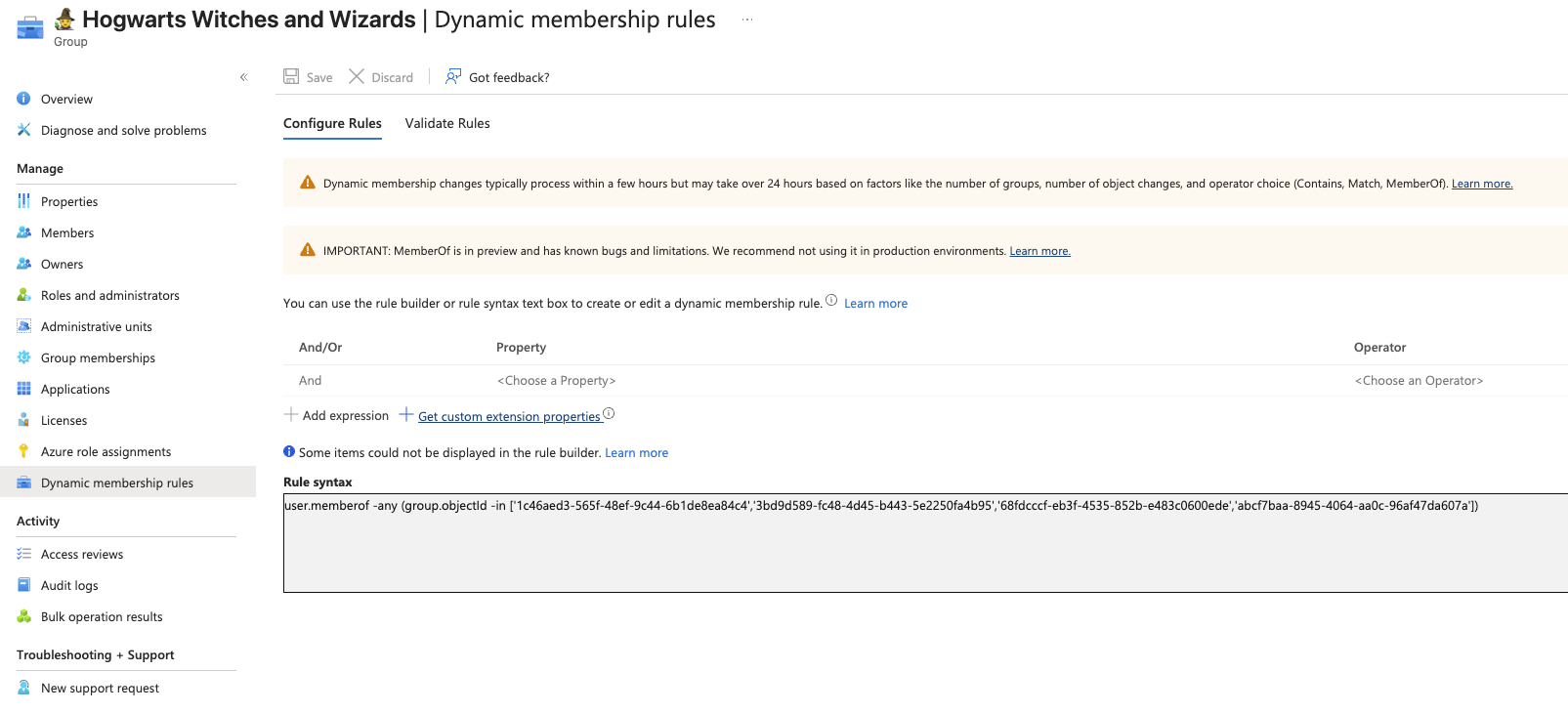Click the Owners people icon
Viewport: 1568px width, 713px height.
tap(23, 264)
